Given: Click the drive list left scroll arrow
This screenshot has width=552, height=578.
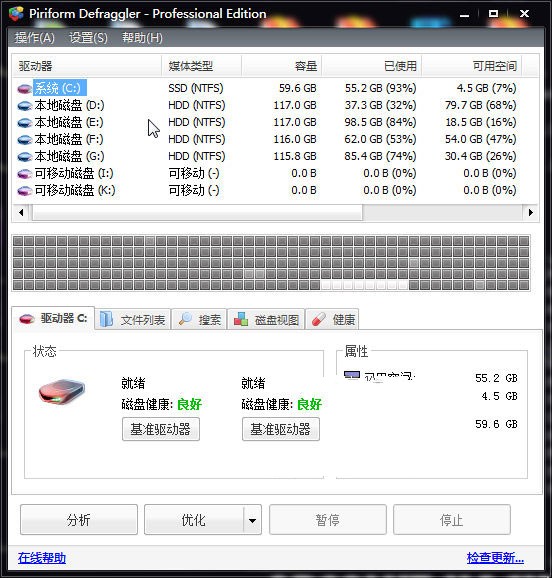Looking at the screenshot, I should pos(21,213).
